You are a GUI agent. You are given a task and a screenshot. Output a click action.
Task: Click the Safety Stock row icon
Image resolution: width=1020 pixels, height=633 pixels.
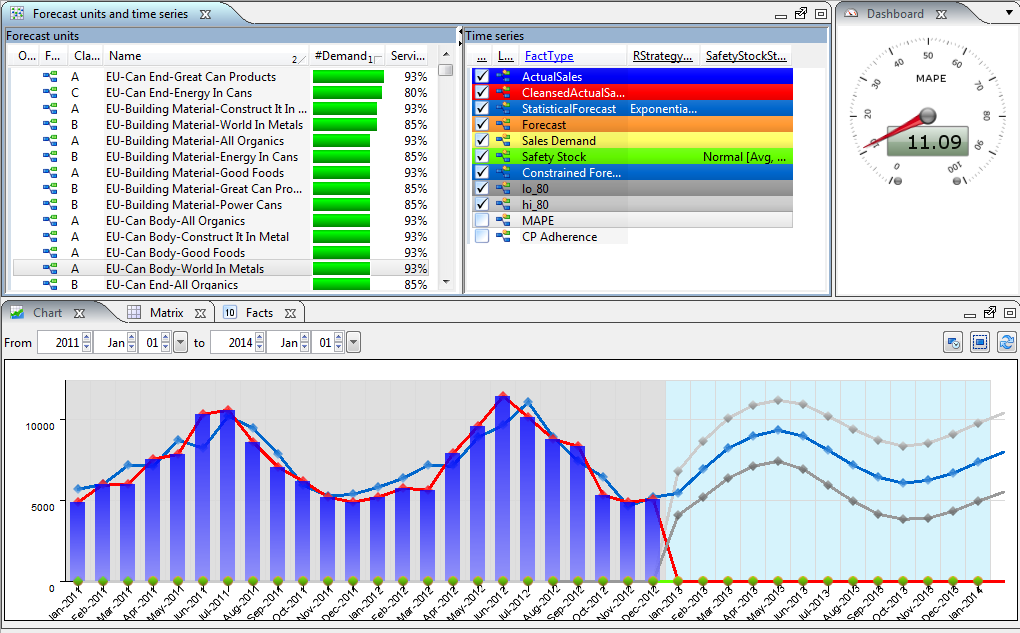(x=503, y=156)
